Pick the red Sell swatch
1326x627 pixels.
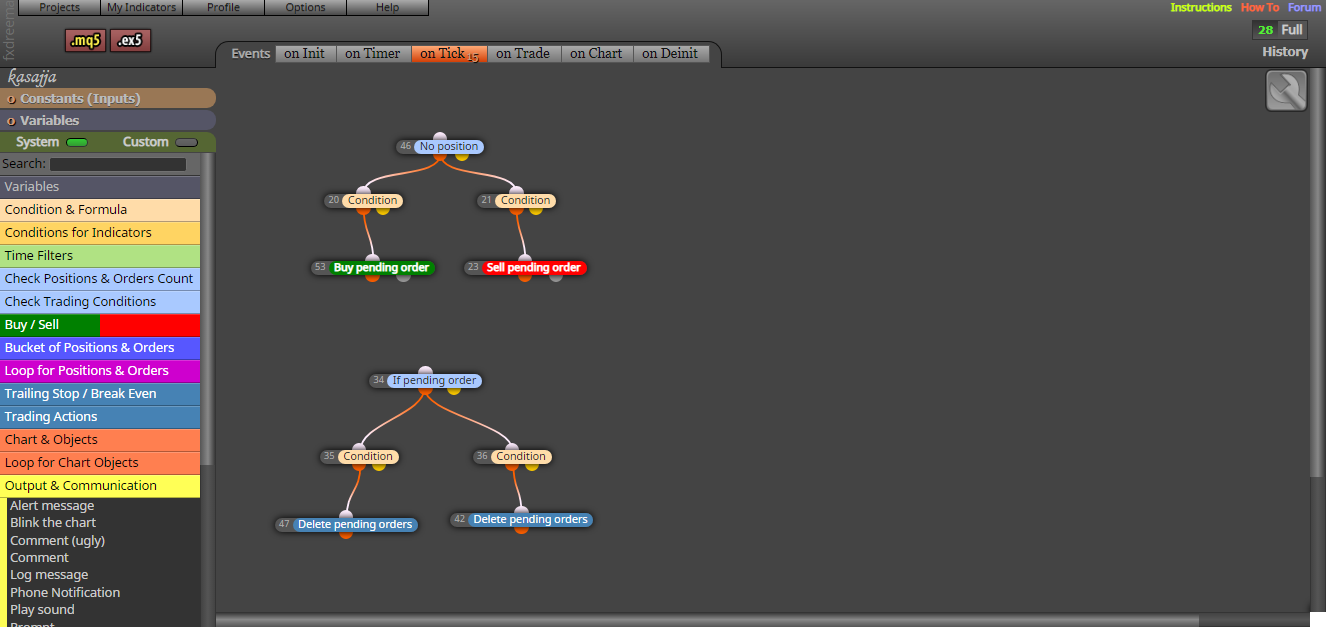click(150, 325)
